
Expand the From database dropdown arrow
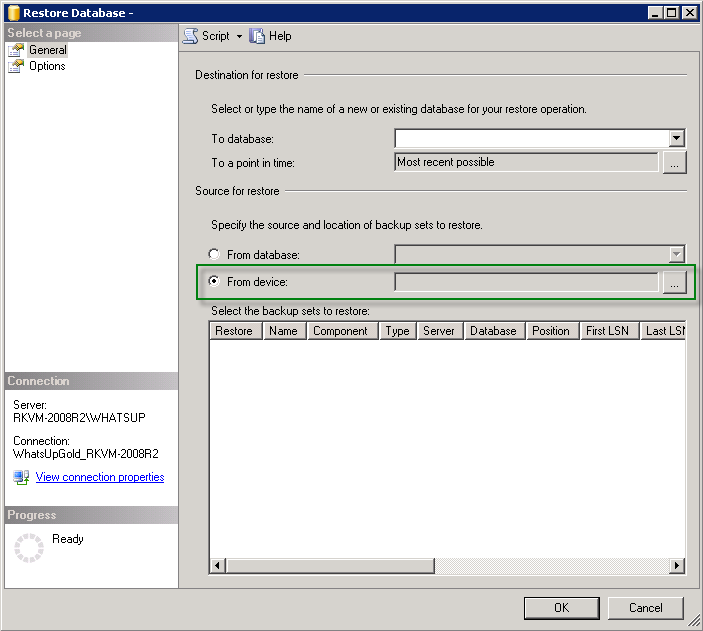point(677,254)
